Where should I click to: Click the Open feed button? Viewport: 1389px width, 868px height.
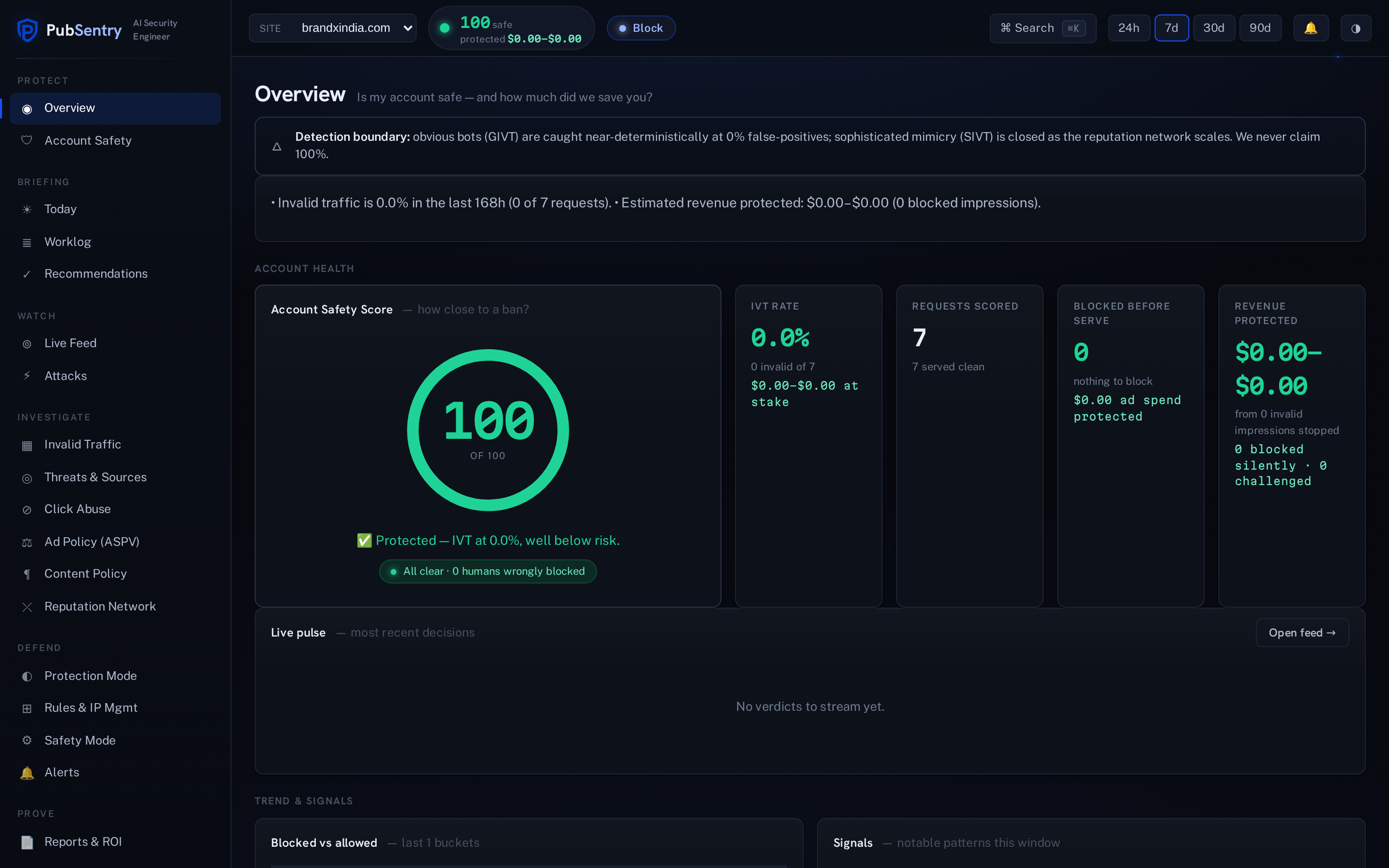pyautogui.click(x=1302, y=633)
